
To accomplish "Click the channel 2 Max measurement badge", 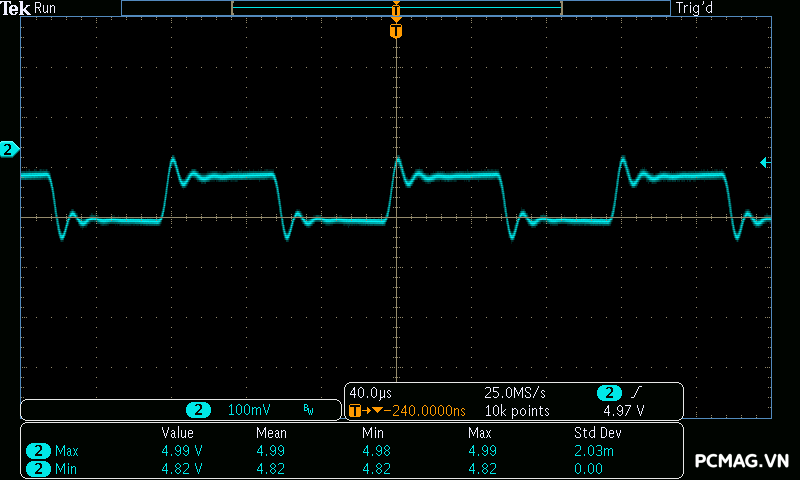I will [39, 451].
